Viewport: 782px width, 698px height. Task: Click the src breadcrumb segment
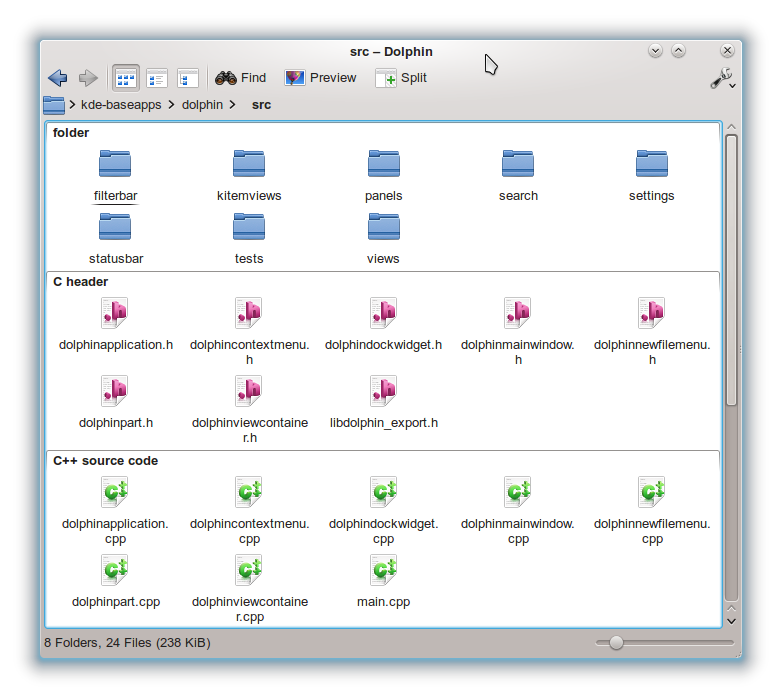[261, 105]
